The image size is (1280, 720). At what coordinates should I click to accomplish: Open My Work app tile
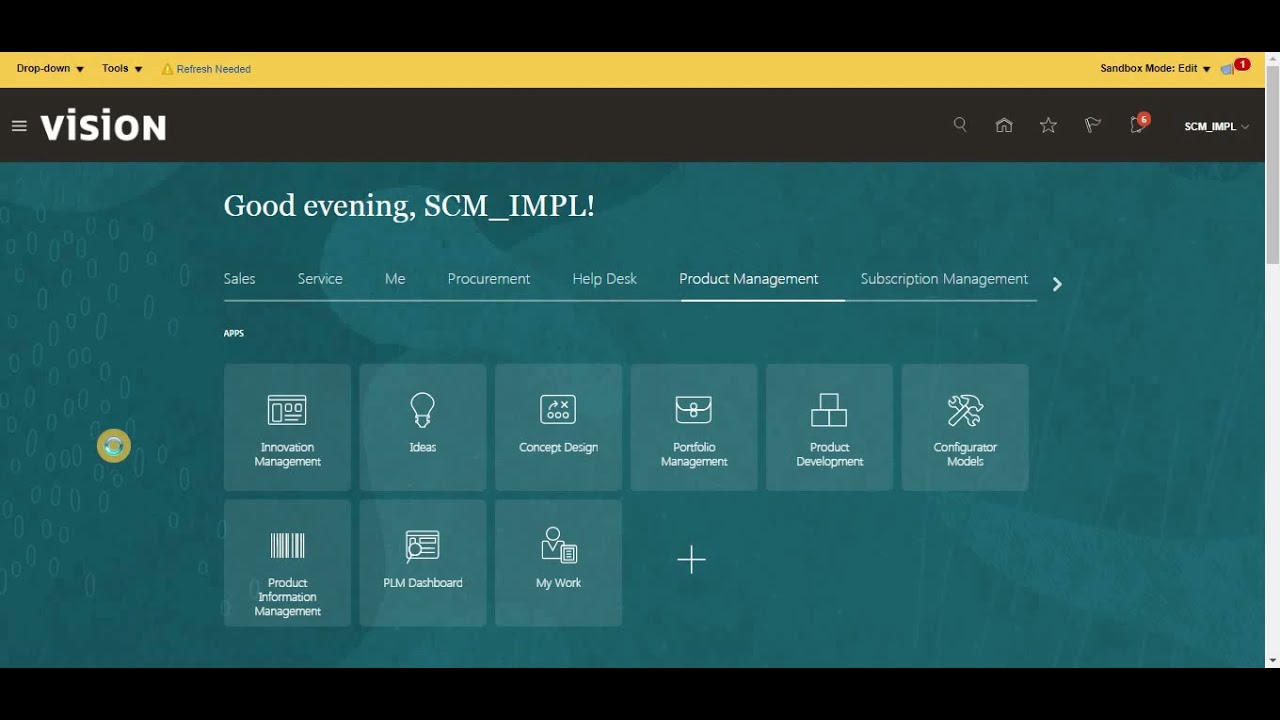[x=558, y=563]
